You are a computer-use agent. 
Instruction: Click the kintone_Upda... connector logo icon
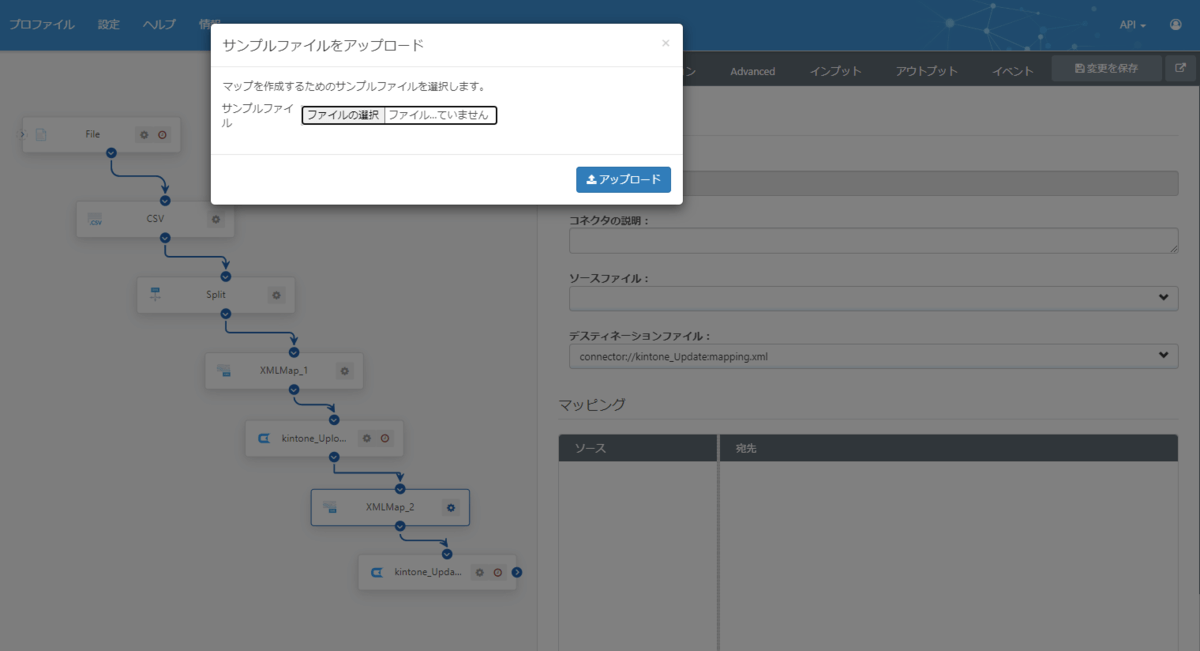tap(377, 573)
